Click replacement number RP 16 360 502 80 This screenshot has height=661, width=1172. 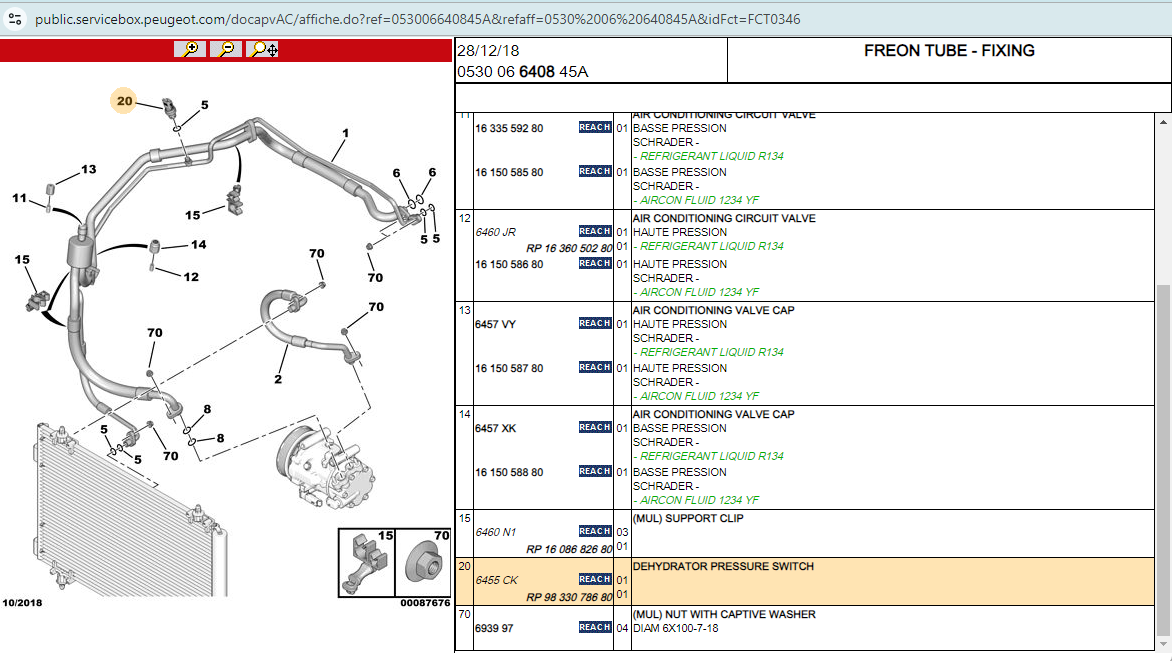click(x=569, y=248)
